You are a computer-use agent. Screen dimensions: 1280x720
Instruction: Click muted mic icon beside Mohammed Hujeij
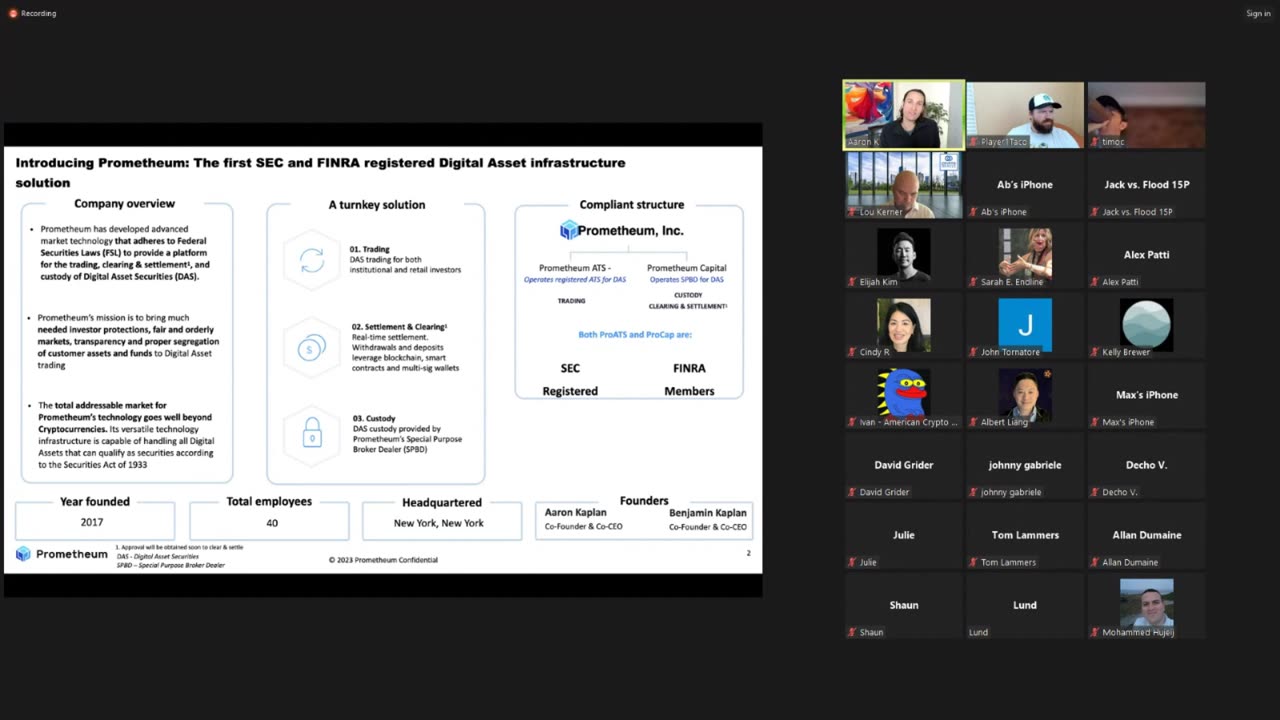pyautogui.click(x=1095, y=632)
